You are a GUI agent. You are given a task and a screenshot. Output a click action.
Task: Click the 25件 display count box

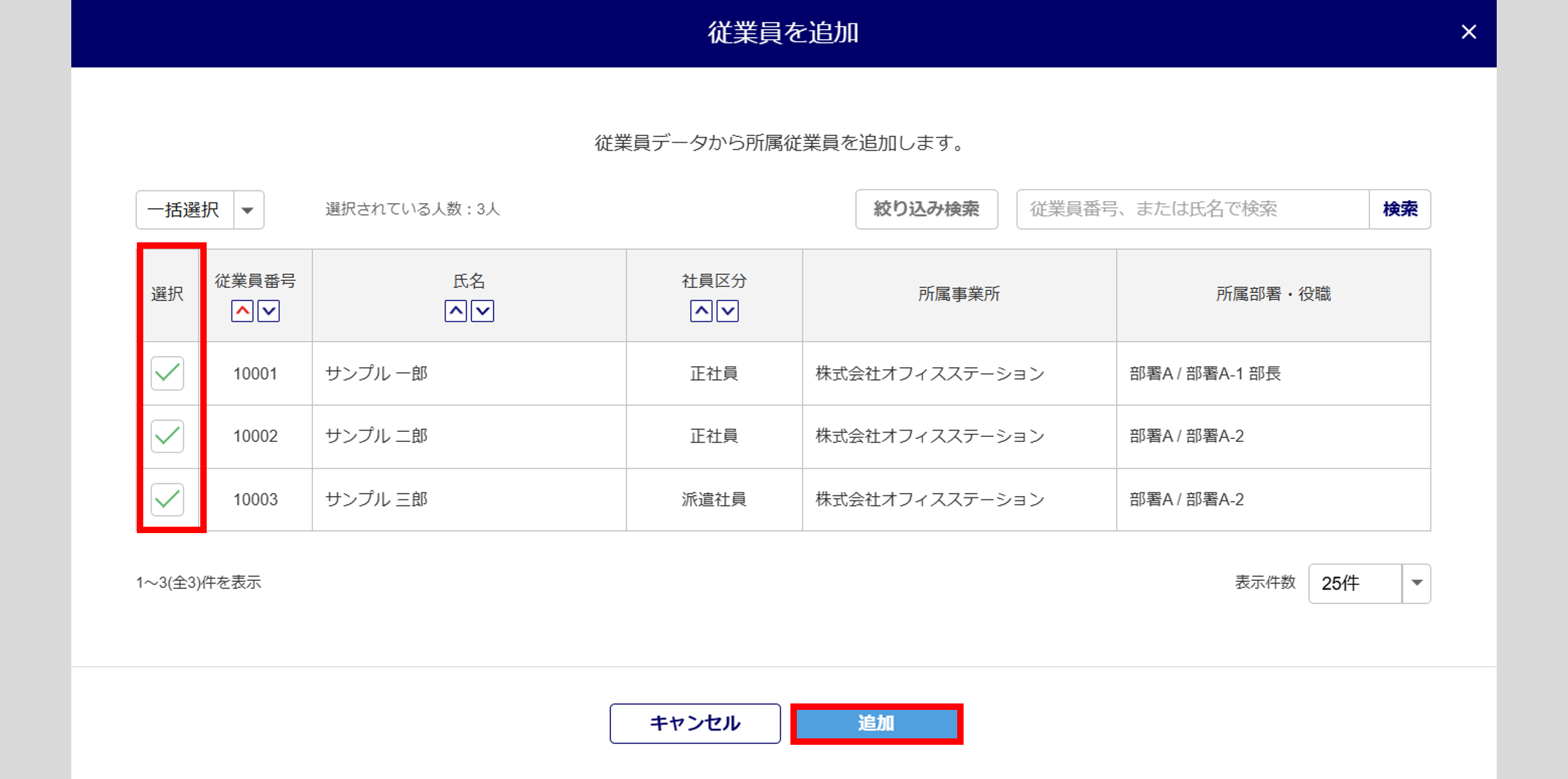click(1354, 583)
